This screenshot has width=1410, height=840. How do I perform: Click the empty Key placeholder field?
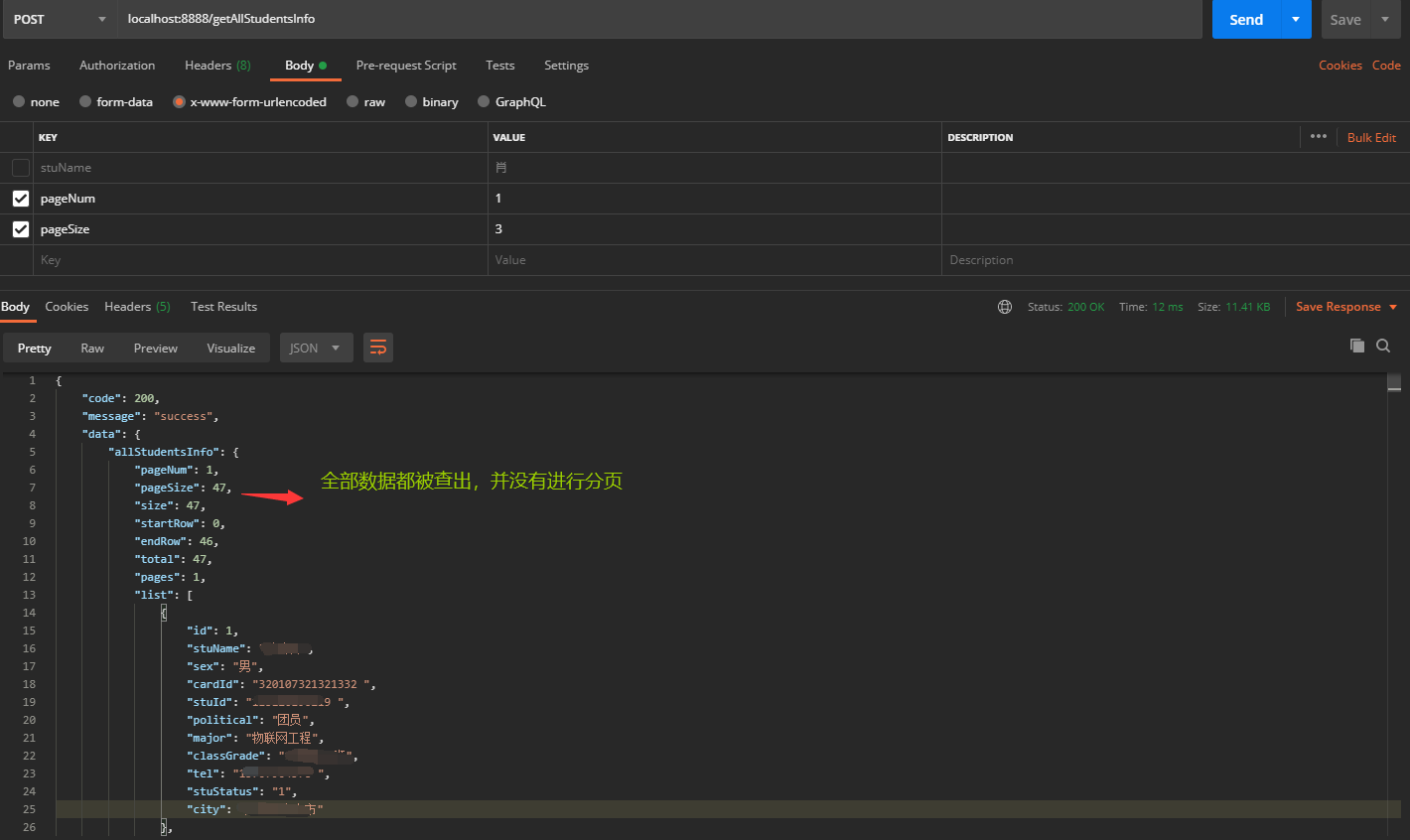tap(262, 260)
